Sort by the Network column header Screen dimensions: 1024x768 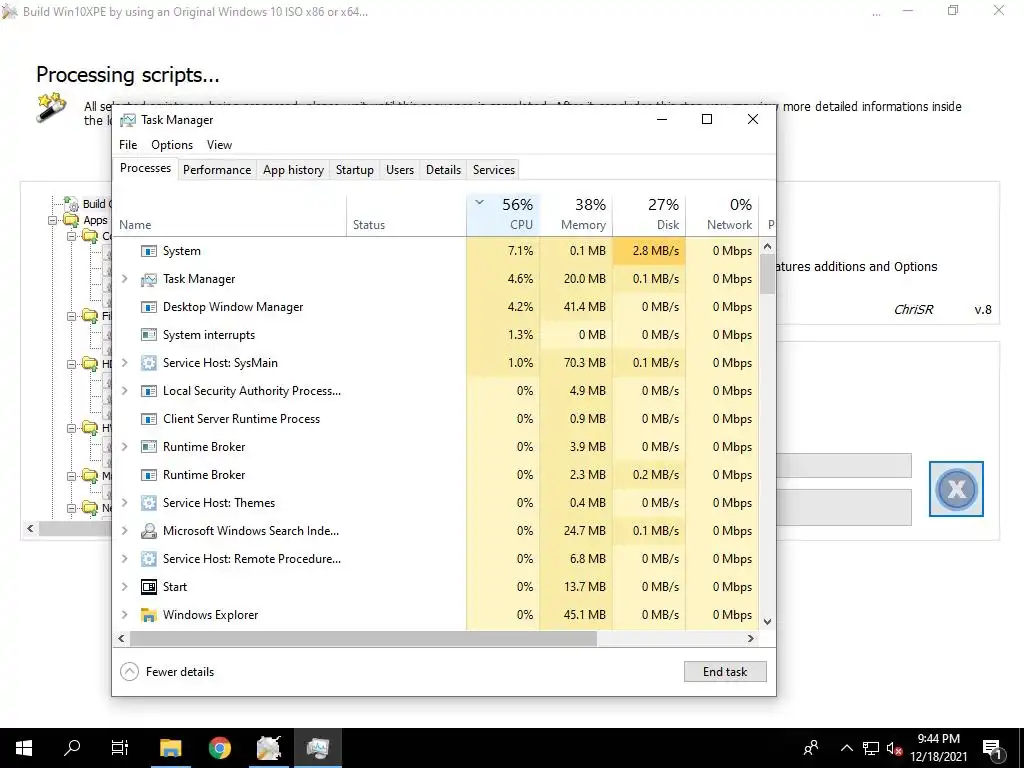(722, 214)
